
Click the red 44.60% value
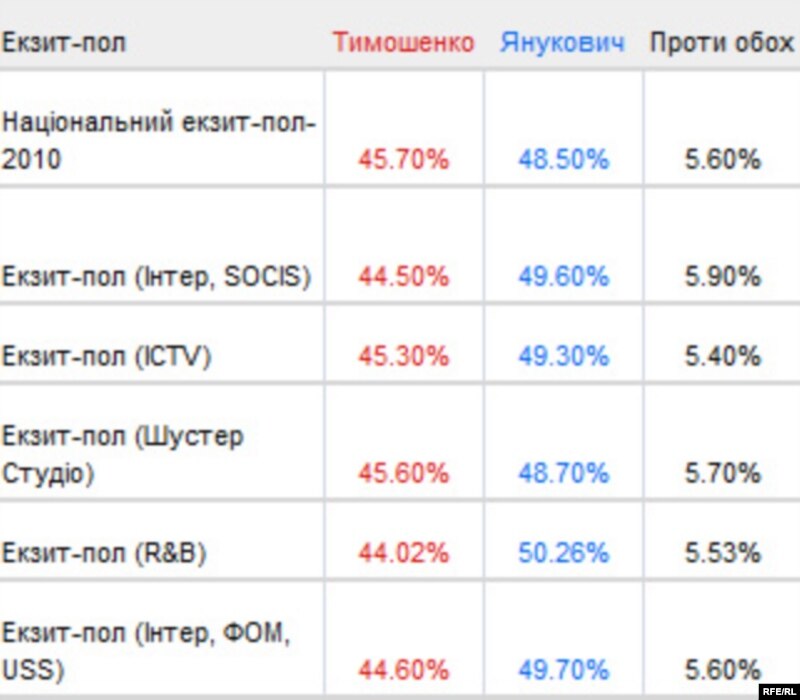pyautogui.click(x=404, y=668)
